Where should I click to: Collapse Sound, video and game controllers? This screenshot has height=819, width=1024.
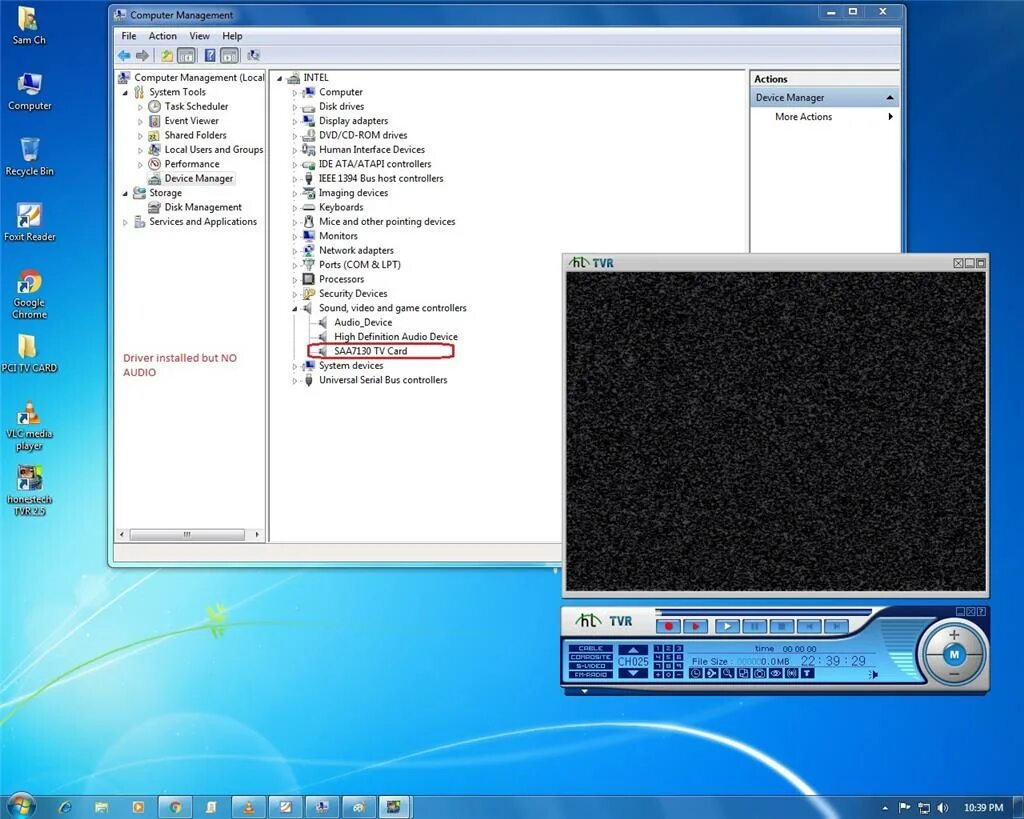coord(293,308)
